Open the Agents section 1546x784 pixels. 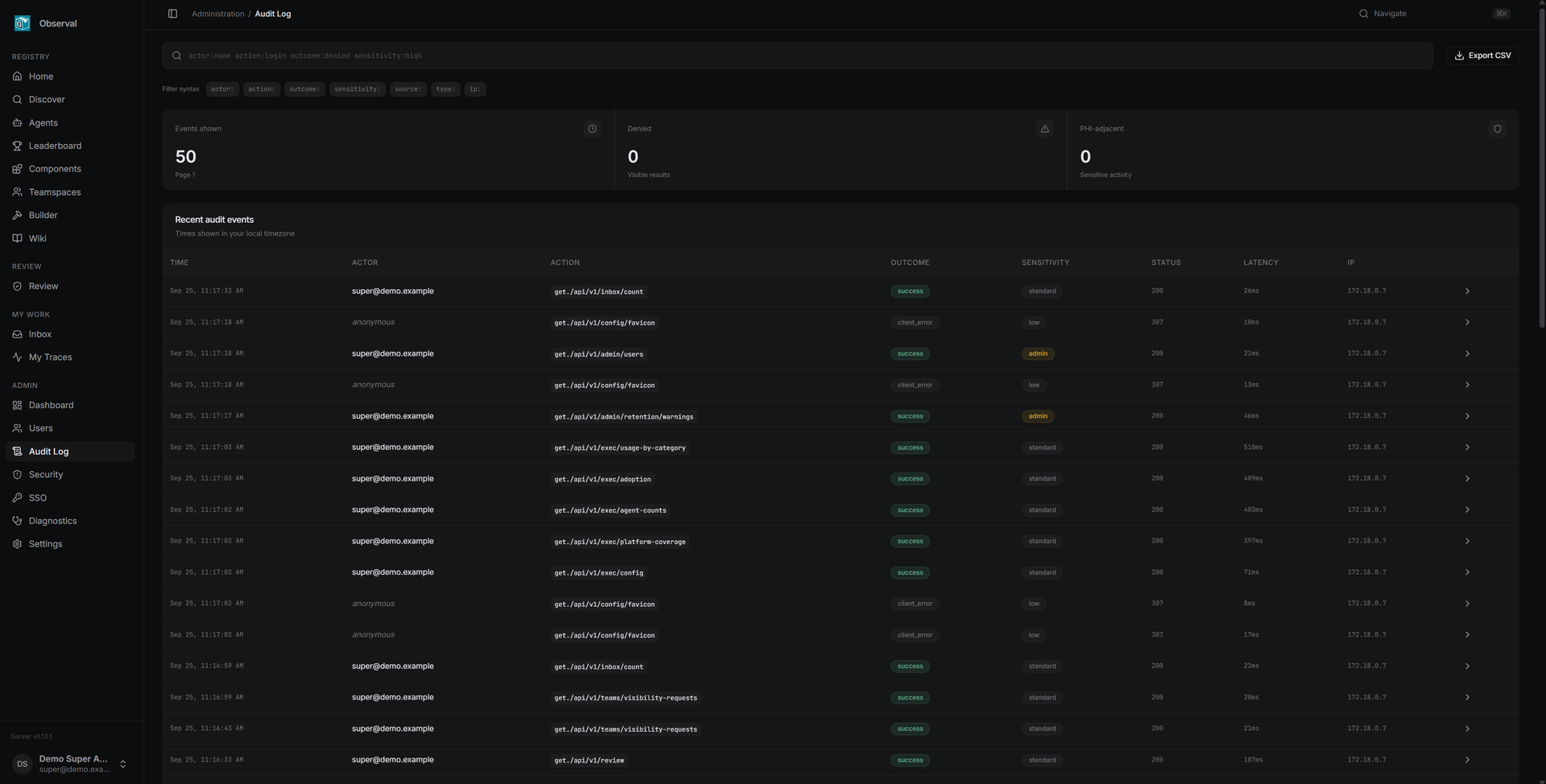pos(70,123)
